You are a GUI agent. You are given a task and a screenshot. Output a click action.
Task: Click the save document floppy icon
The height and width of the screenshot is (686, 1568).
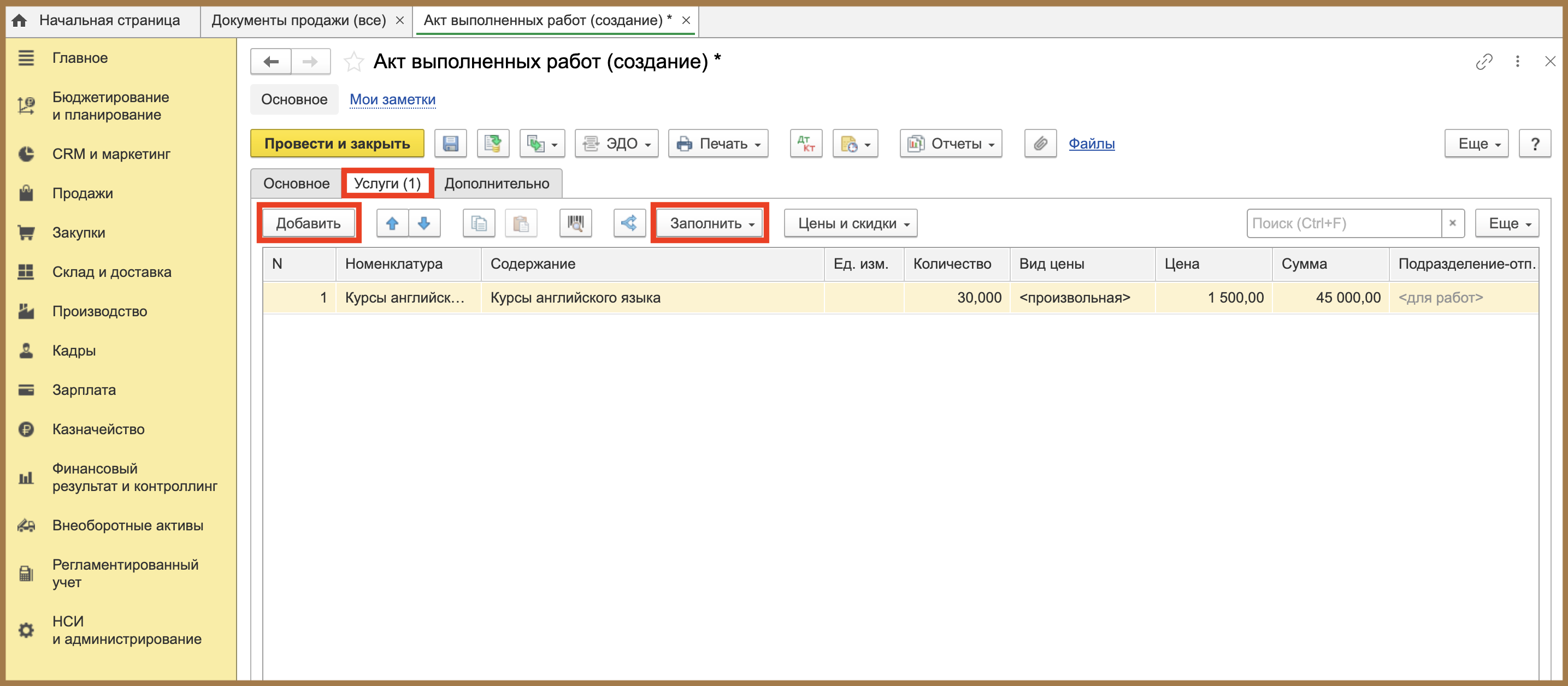(x=450, y=144)
